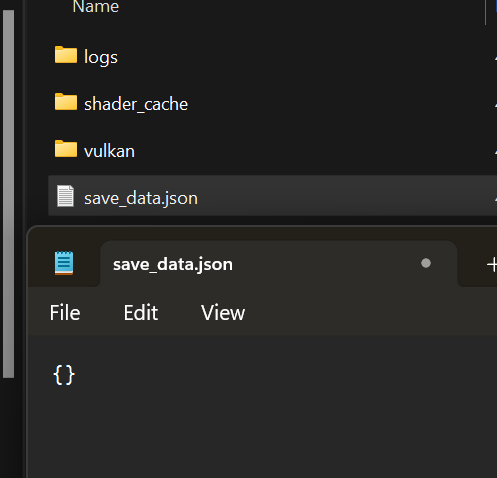The image size is (497, 478).
Task: Select the shader_cache folder name
Action: click(x=136, y=104)
